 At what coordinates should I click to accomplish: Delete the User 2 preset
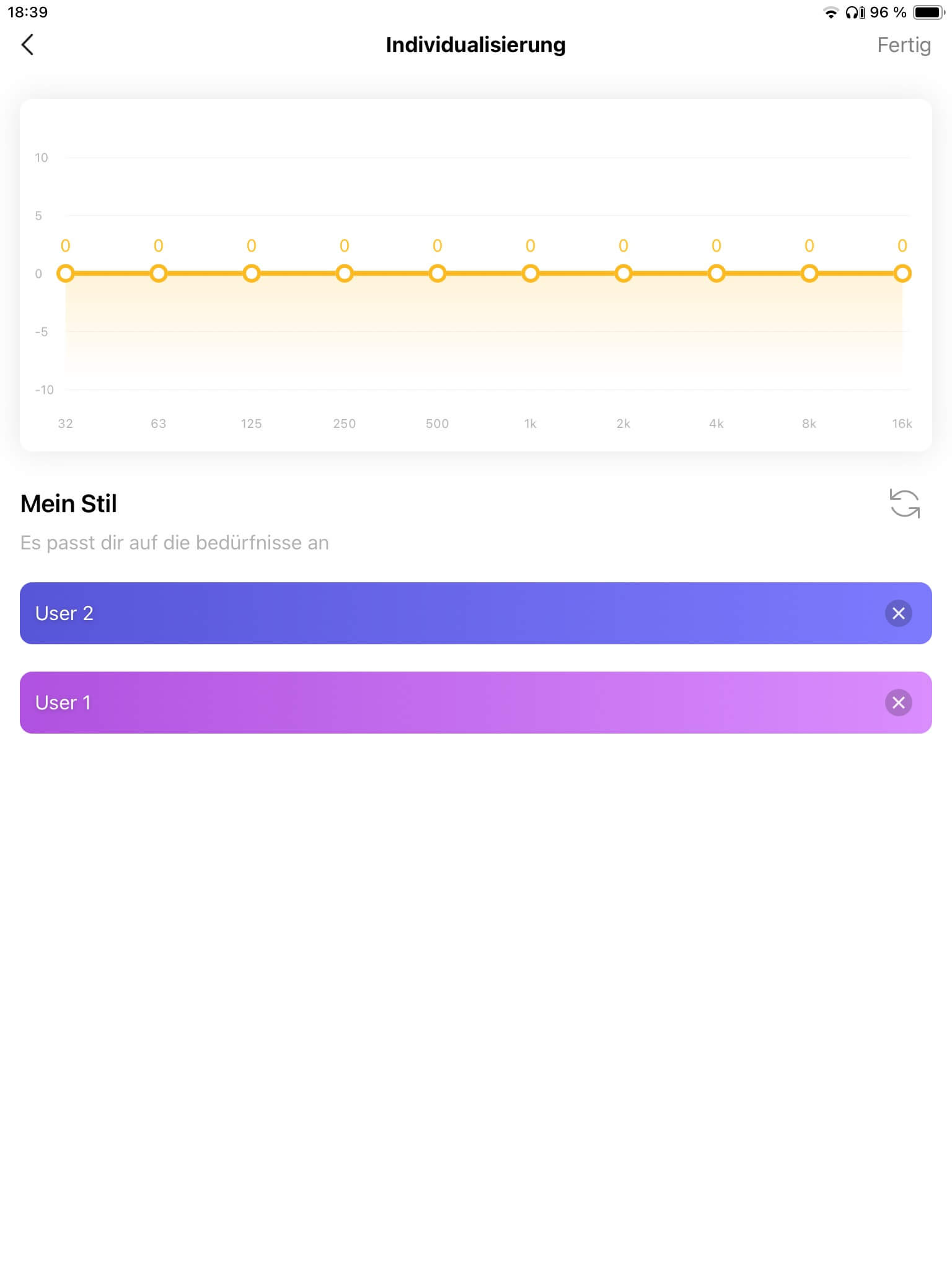click(x=898, y=613)
